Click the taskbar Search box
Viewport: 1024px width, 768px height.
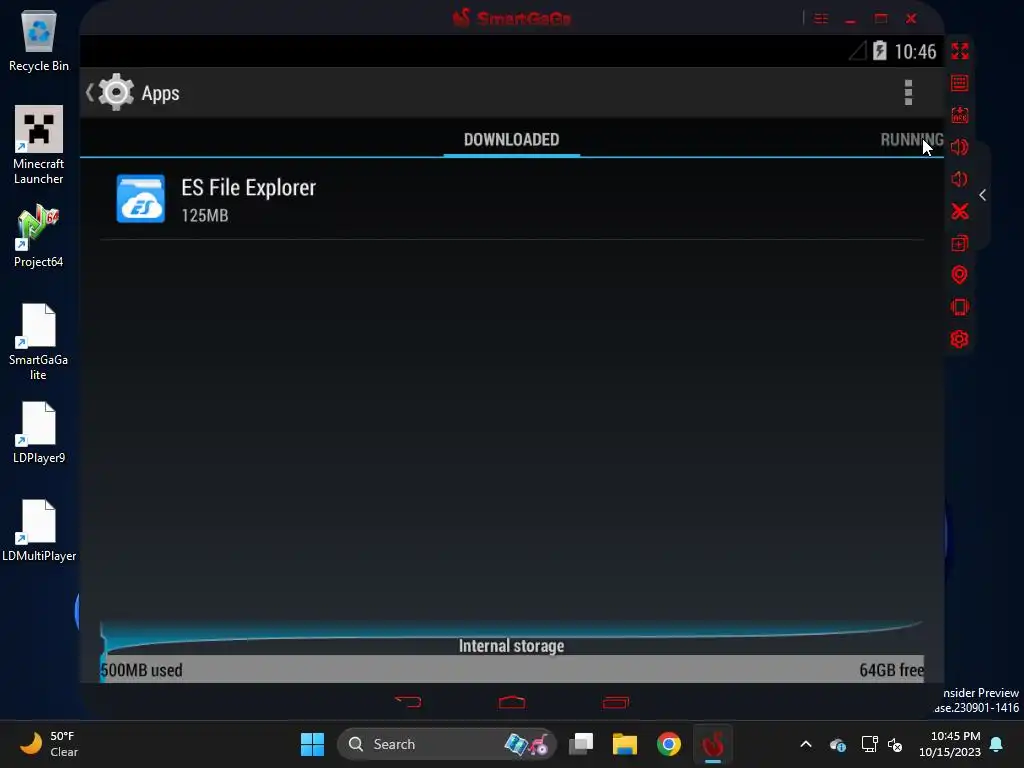coord(447,744)
